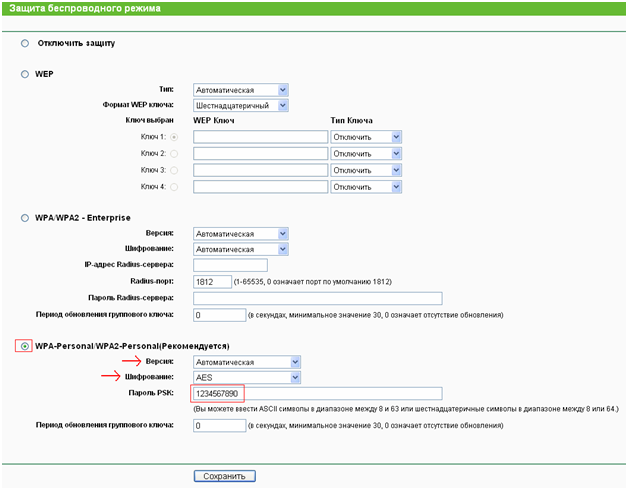Open the Формат WEP ключа dropdown
This screenshot has height=490, width=628.
point(240,105)
